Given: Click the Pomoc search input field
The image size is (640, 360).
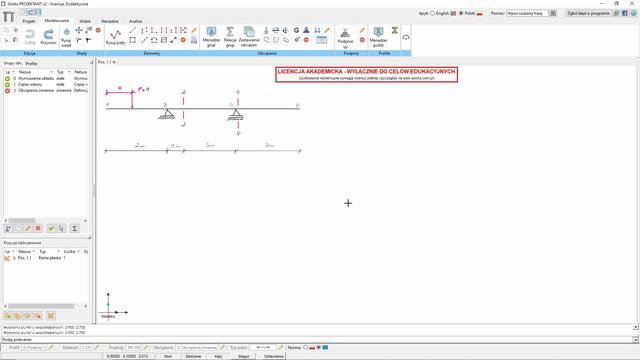Looking at the screenshot, I should (x=527, y=13).
